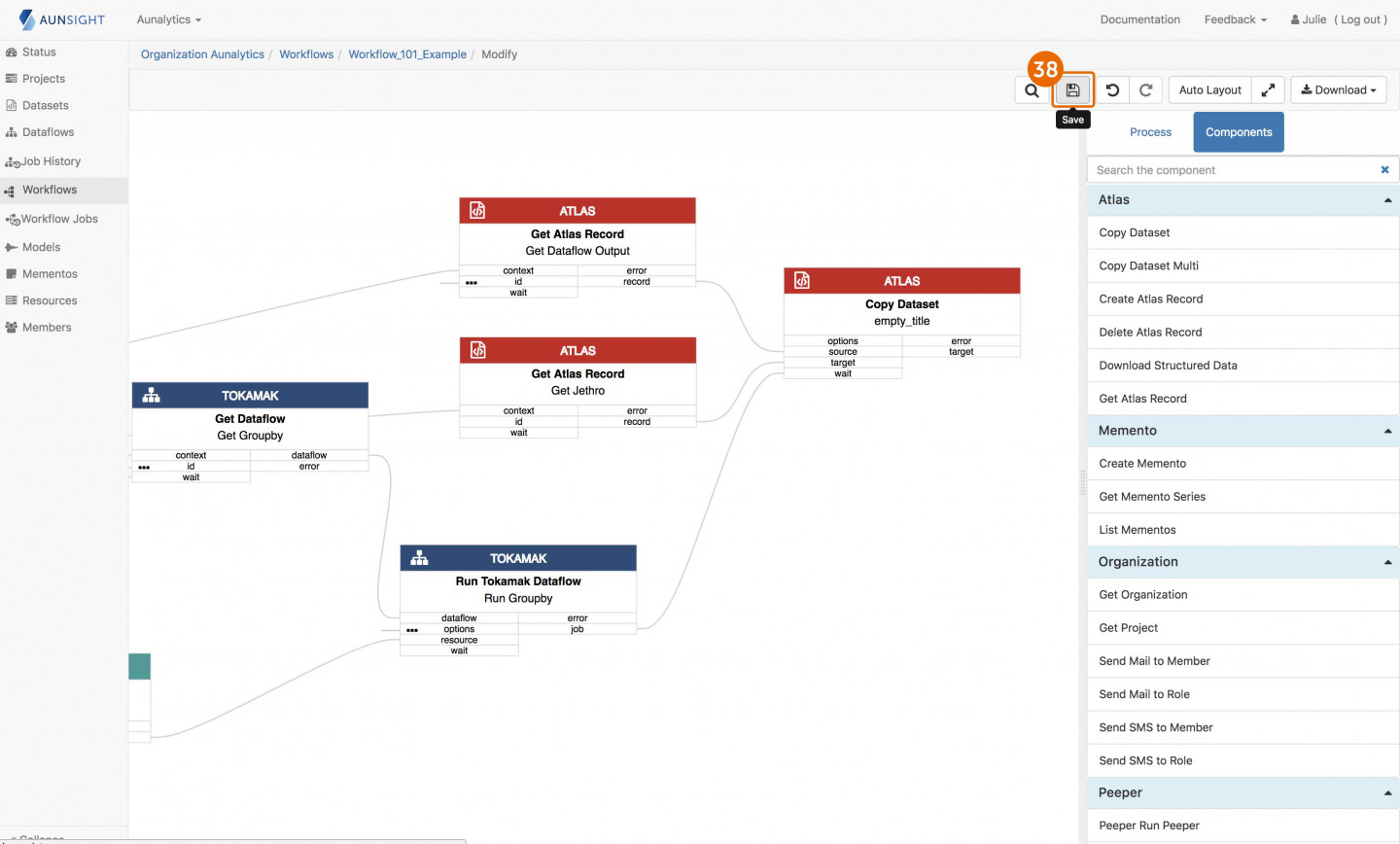Select Send Mail to Role component
The width and height of the screenshot is (1400, 844).
pyautogui.click(x=1242, y=694)
